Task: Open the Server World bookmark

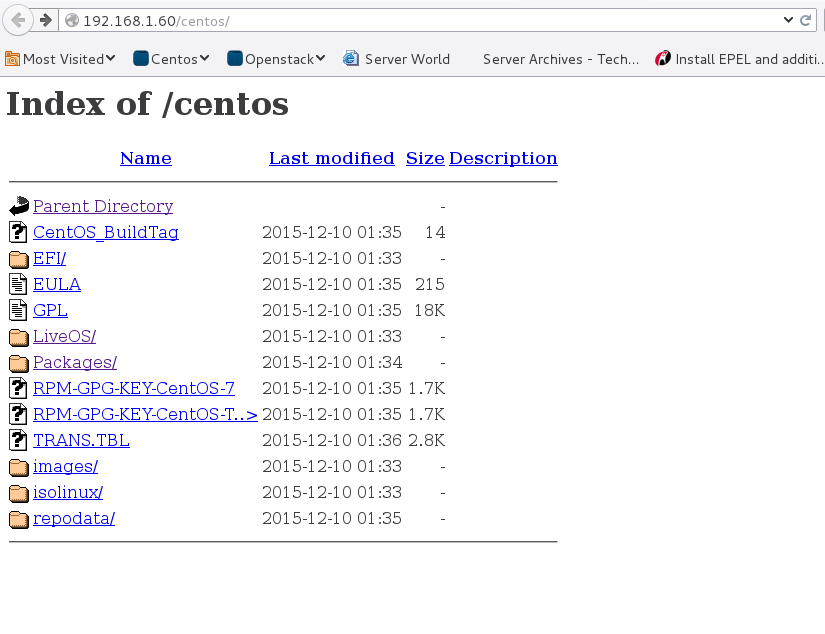Action: [x=397, y=59]
